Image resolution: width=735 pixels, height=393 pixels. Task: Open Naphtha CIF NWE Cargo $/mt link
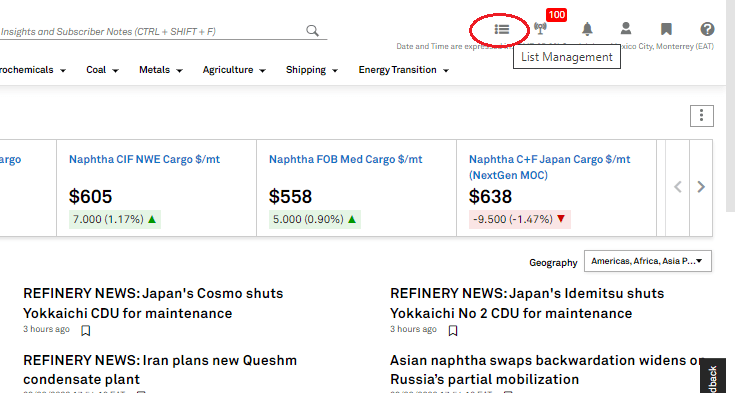click(144, 159)
